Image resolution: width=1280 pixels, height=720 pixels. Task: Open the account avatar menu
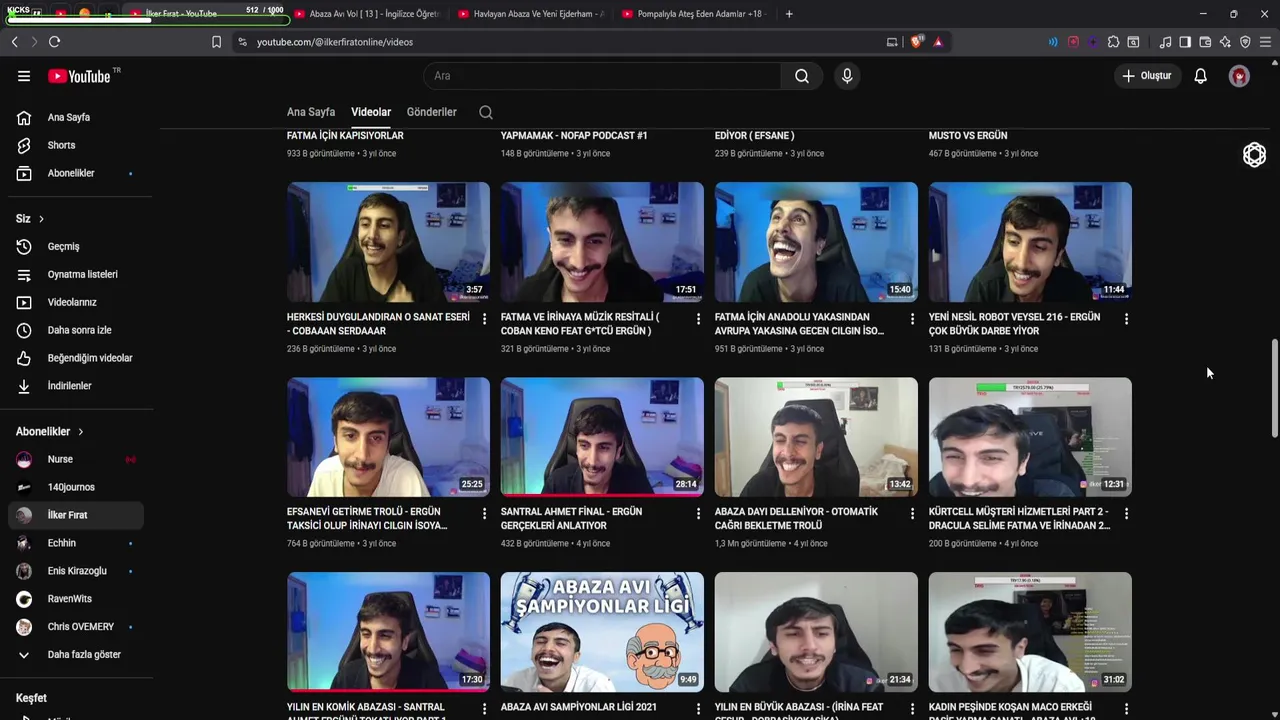point(1239,76)
